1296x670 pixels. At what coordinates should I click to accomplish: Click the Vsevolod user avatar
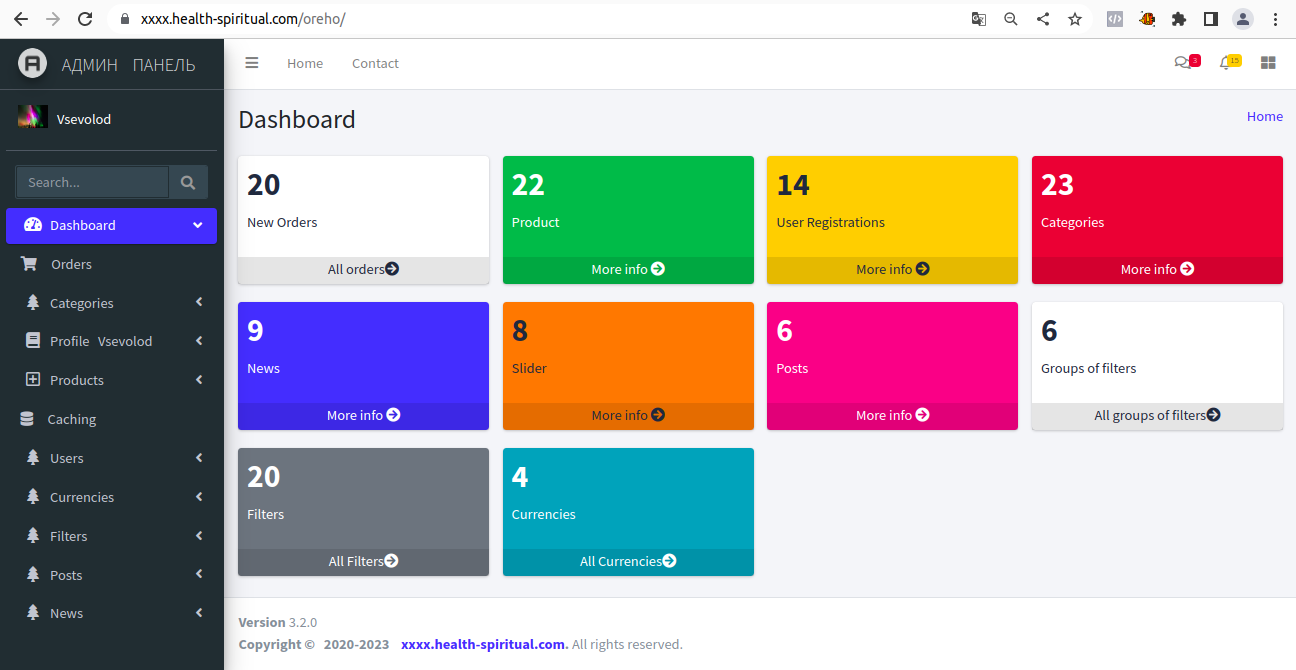coord(33,117)
